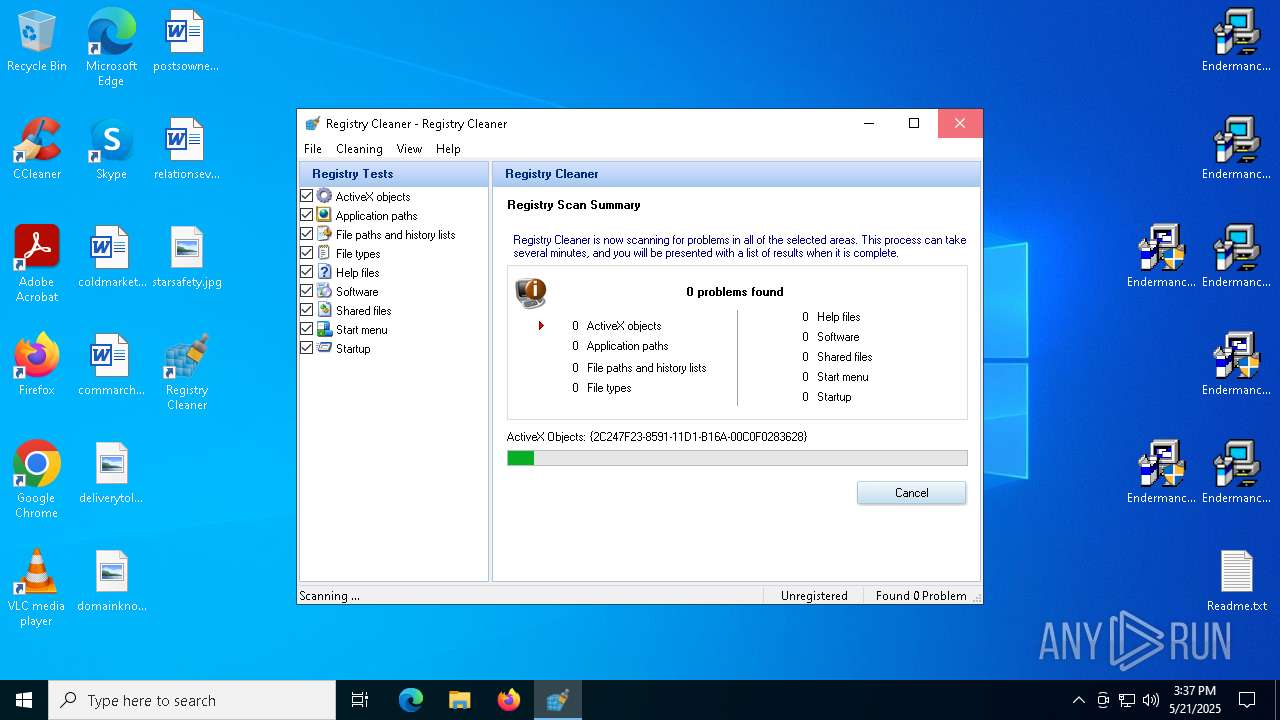Select the coldmarket Word document icon
This screenshot has width=1280, height=720.
(111, 257)
